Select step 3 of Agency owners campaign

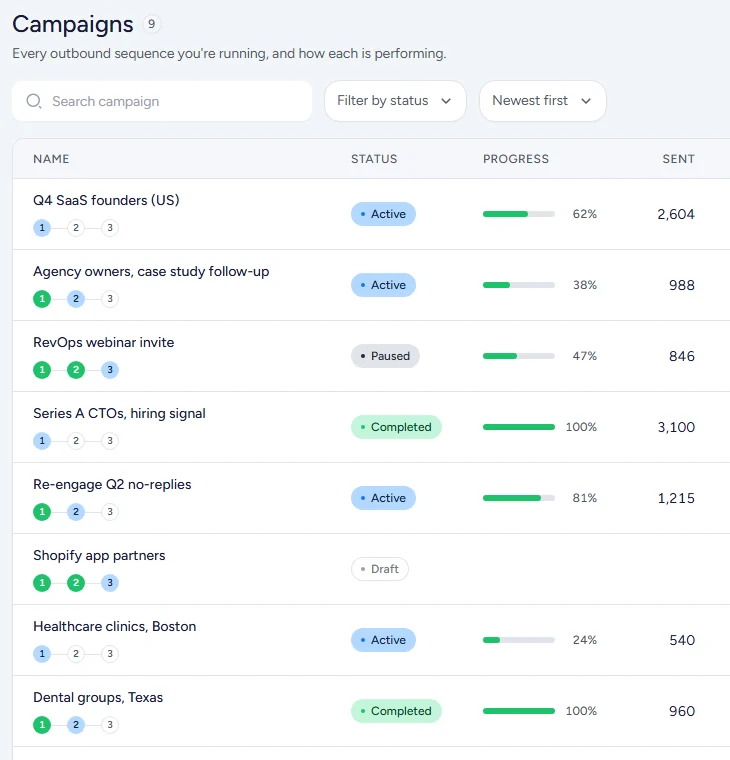110,299
